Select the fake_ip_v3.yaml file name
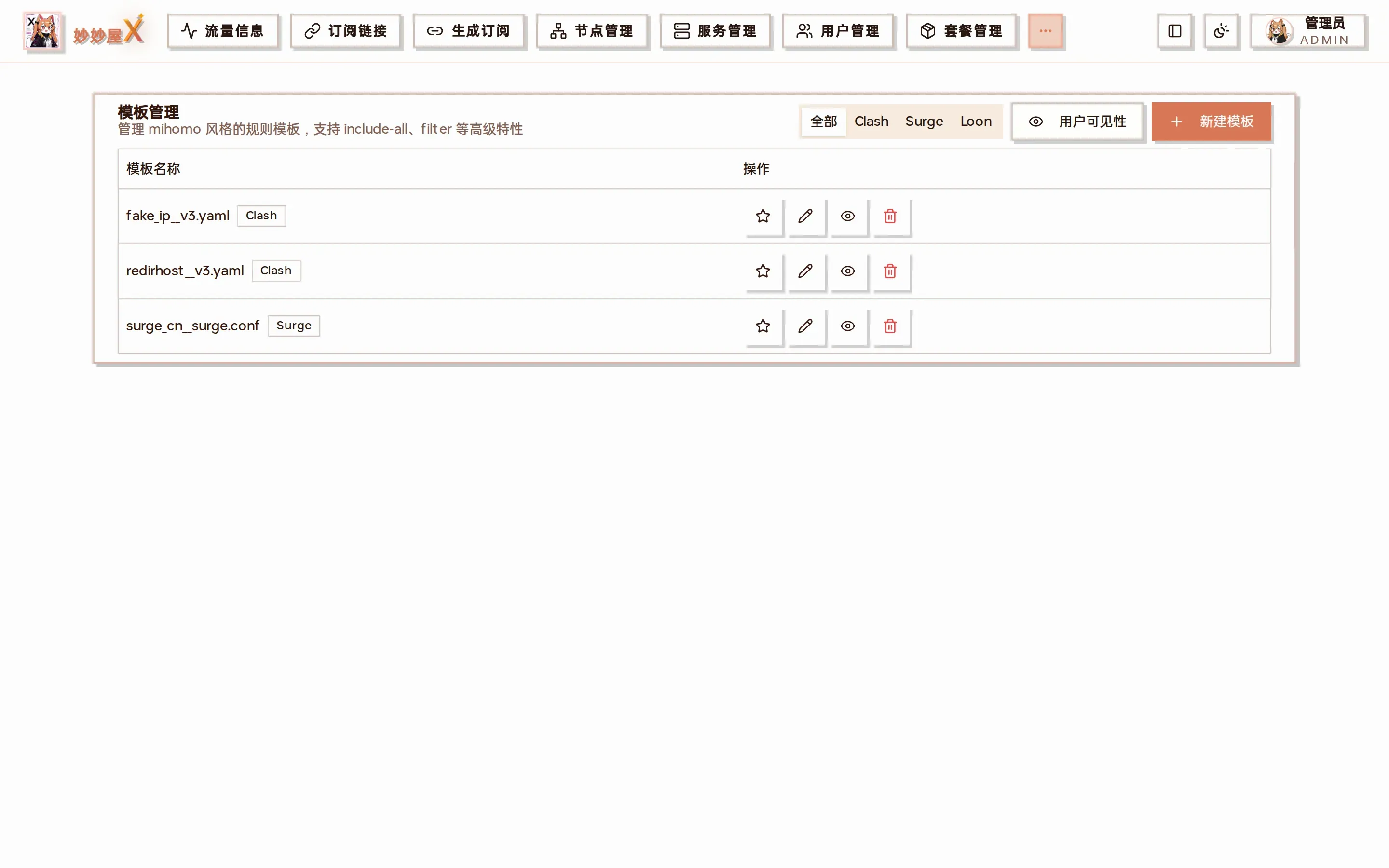Viewport: 1389px width, 868px height. tap(177, 216)
